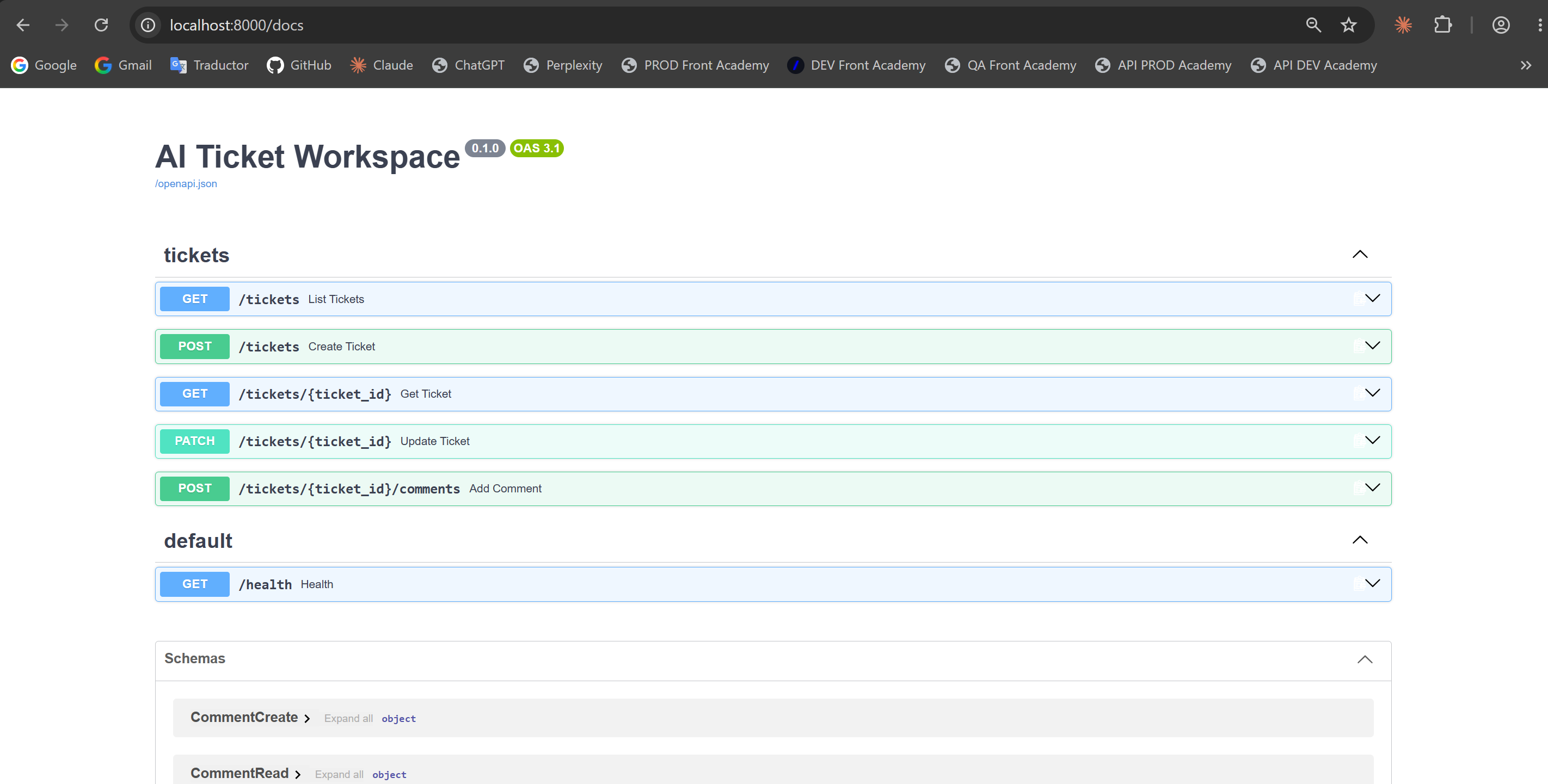Open the Traductor bookmark

pyautogui.click(x=209, y=65)
